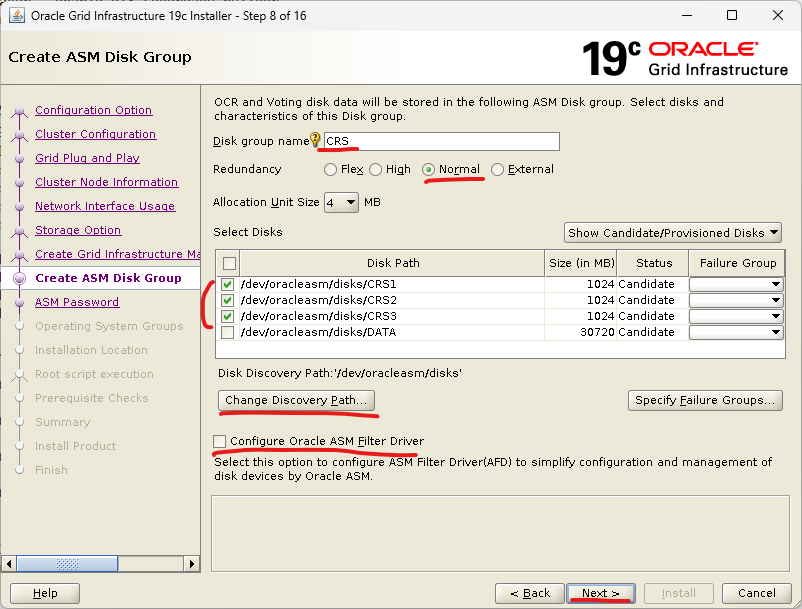The image size is (802, 609).
Task: Click the 30720 size cell
Action: tap(581, 332)
